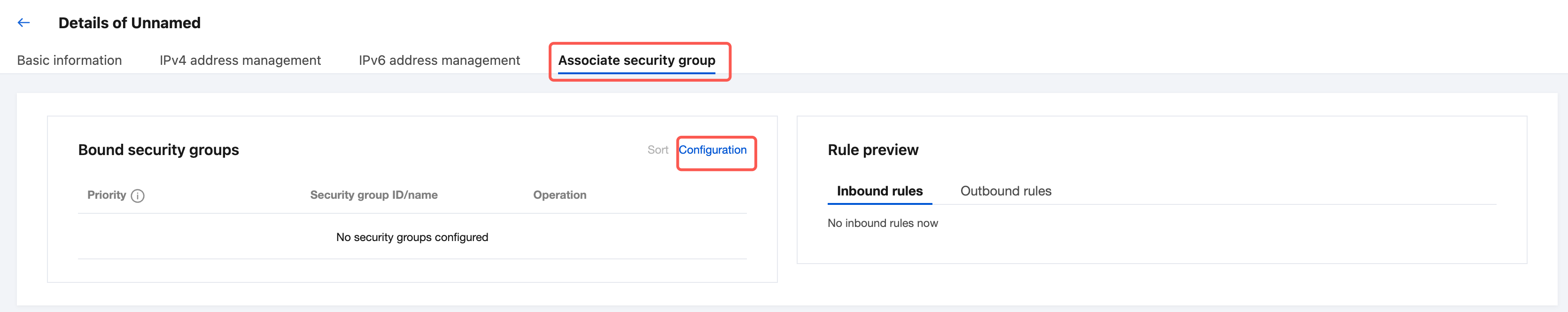This screenshot has width=1568, height=312.
Task: Click the Priority column header
Action: (x=107, y=195)
